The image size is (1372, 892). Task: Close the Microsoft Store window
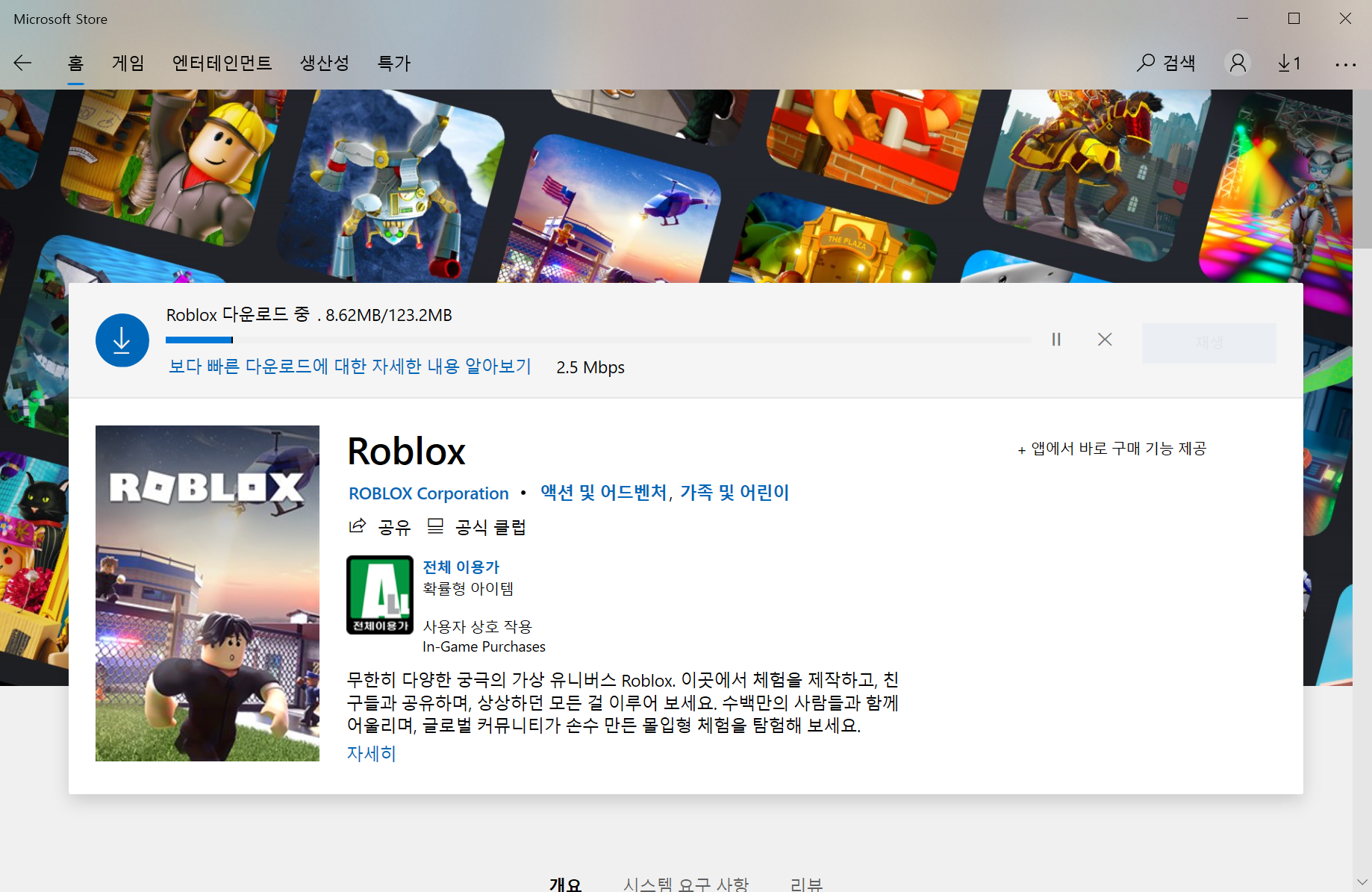(x=1345, y=19)
